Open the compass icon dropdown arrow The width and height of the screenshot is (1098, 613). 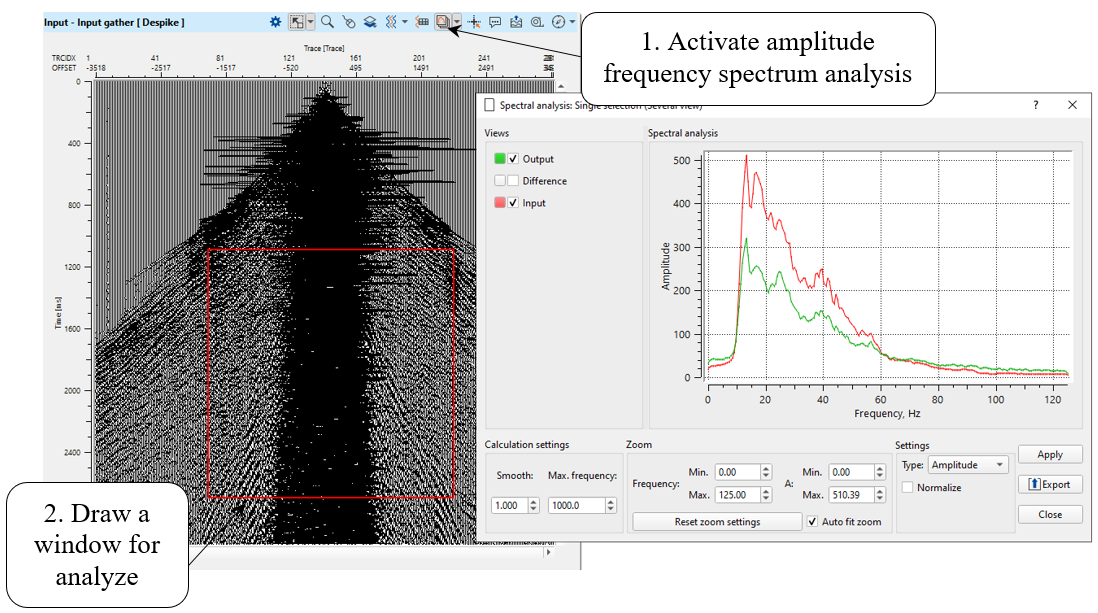(573, 21)
